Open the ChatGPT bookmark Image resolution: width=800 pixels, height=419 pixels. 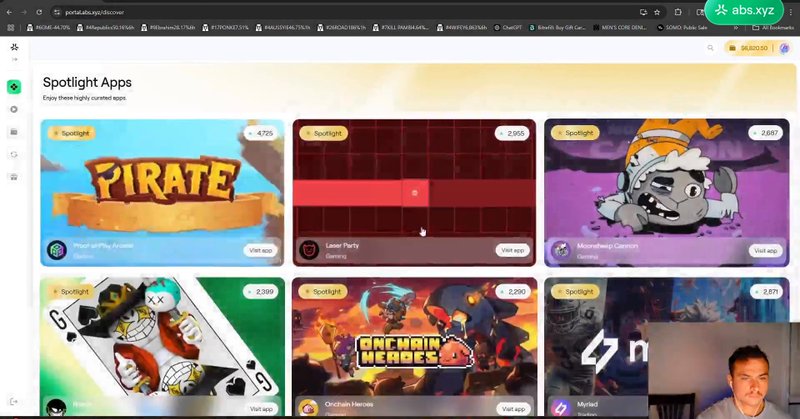508,28
